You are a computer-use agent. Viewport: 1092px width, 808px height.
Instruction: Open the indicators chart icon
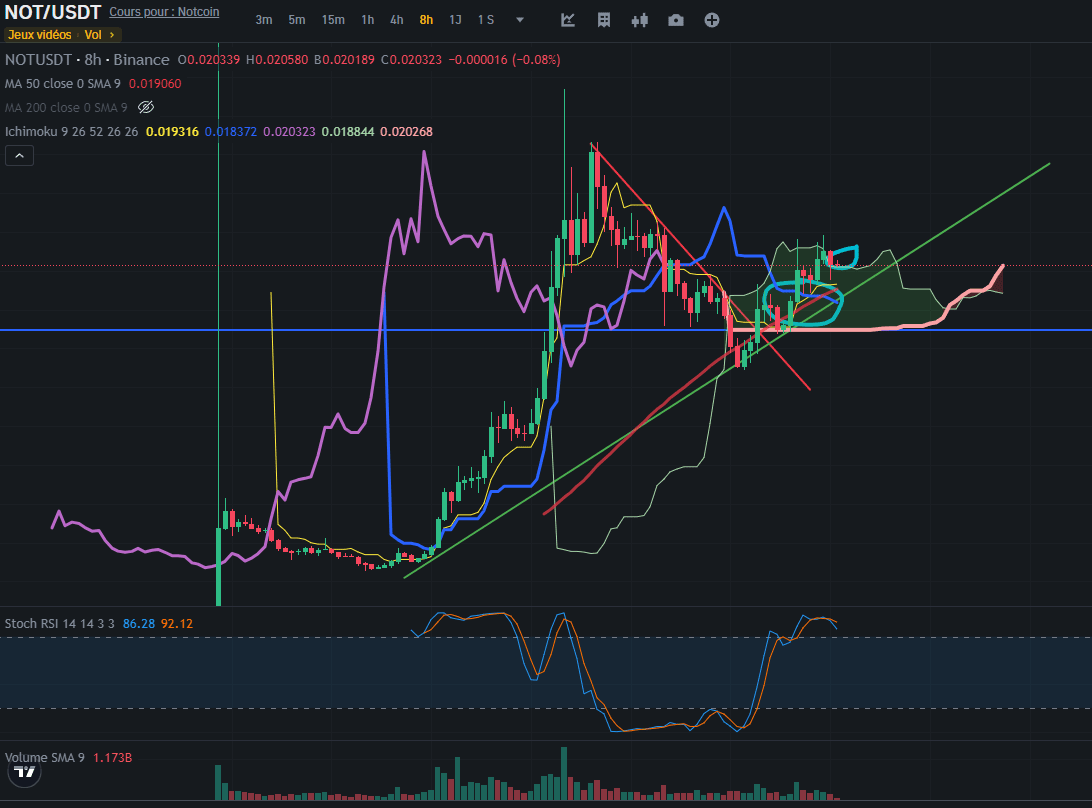click(x=568, y=20)
